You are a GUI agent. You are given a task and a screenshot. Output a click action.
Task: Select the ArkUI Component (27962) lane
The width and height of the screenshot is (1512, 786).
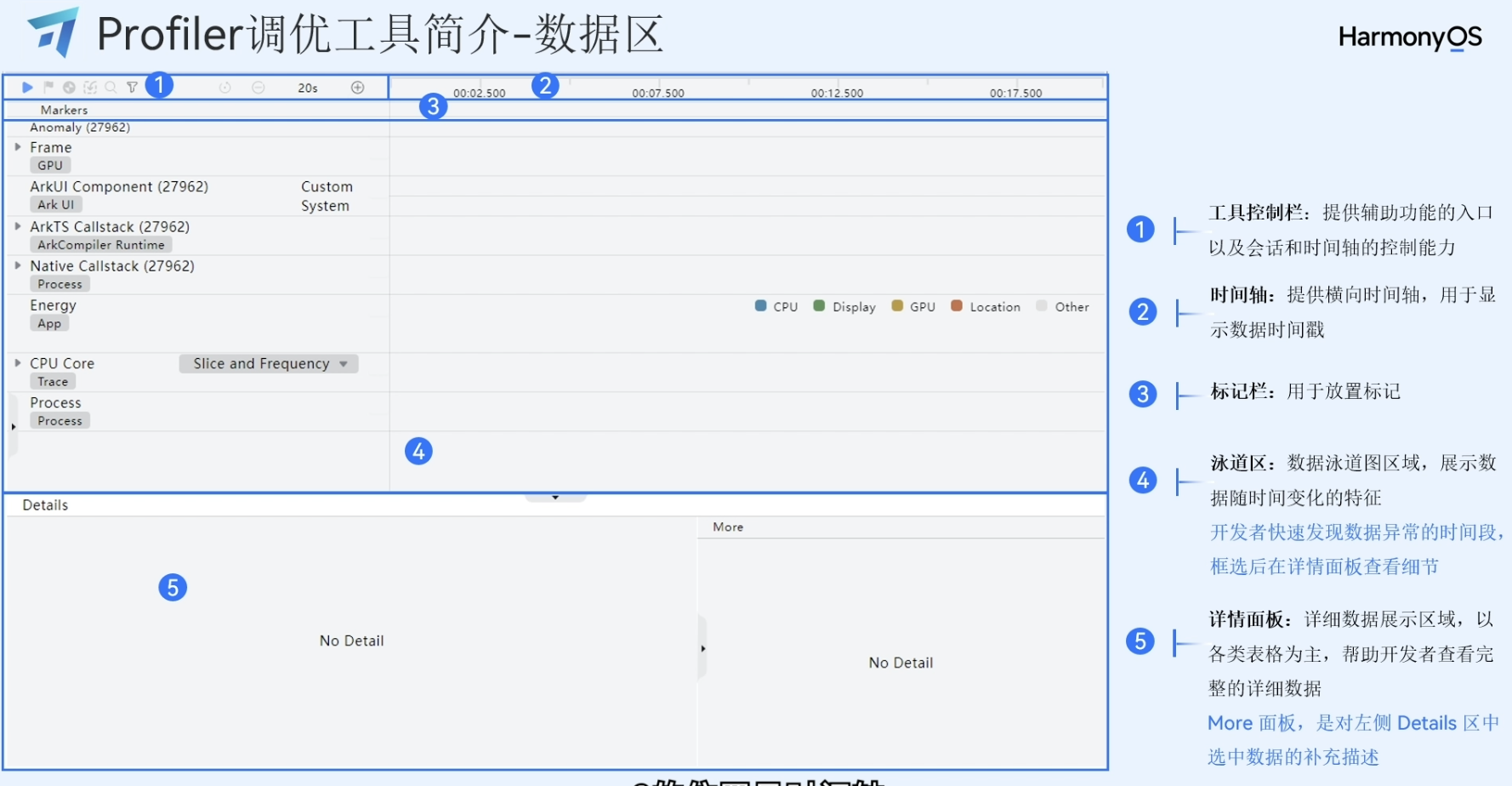pyautogui.click(x=119, y=186)
